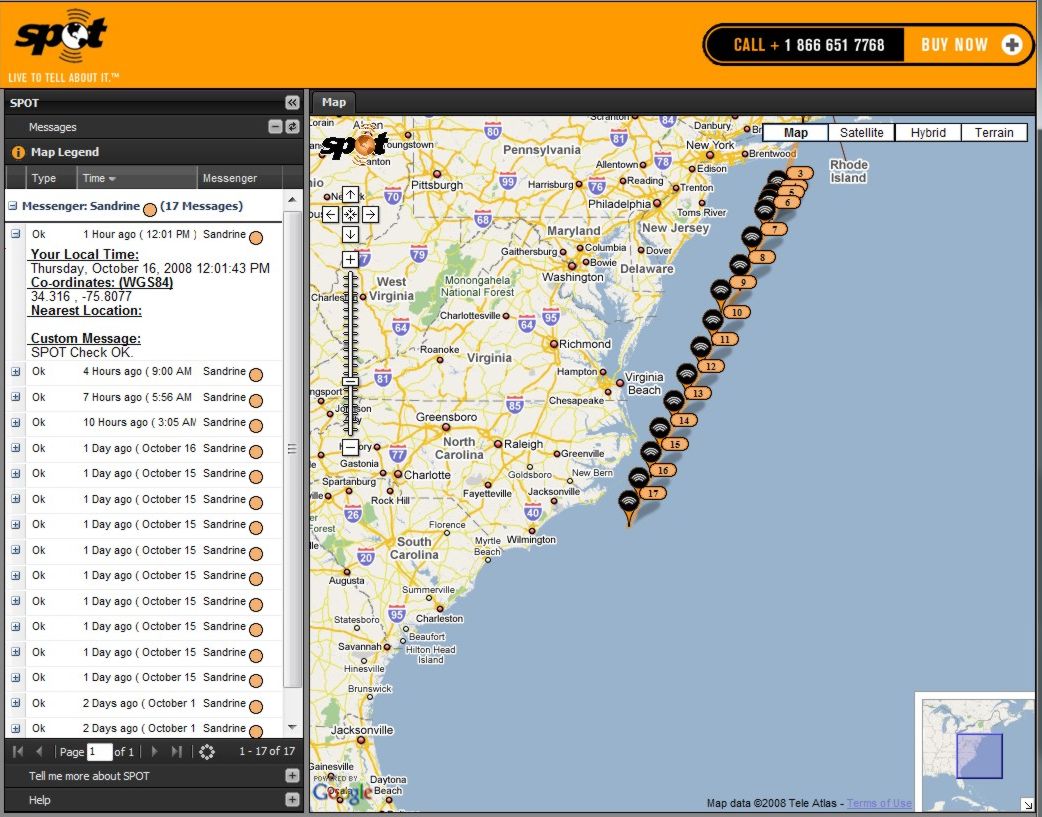Switch to Hybrid view
This screenshot has height=817, width=1042.
928,132
